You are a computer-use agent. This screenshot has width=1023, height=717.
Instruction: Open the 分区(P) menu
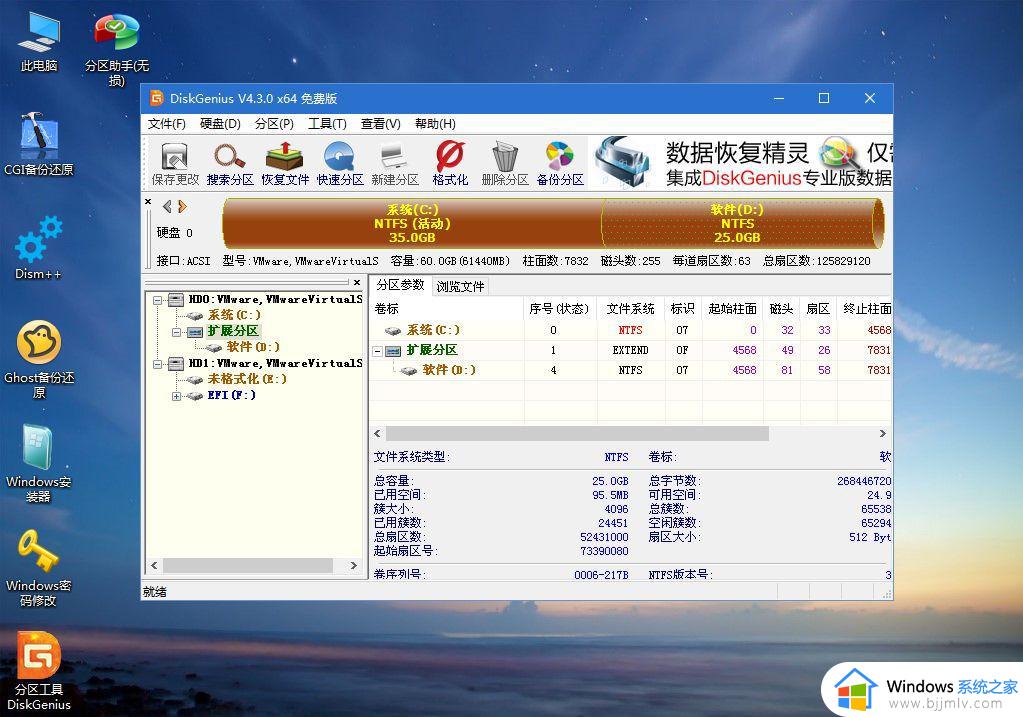(274, 124)
